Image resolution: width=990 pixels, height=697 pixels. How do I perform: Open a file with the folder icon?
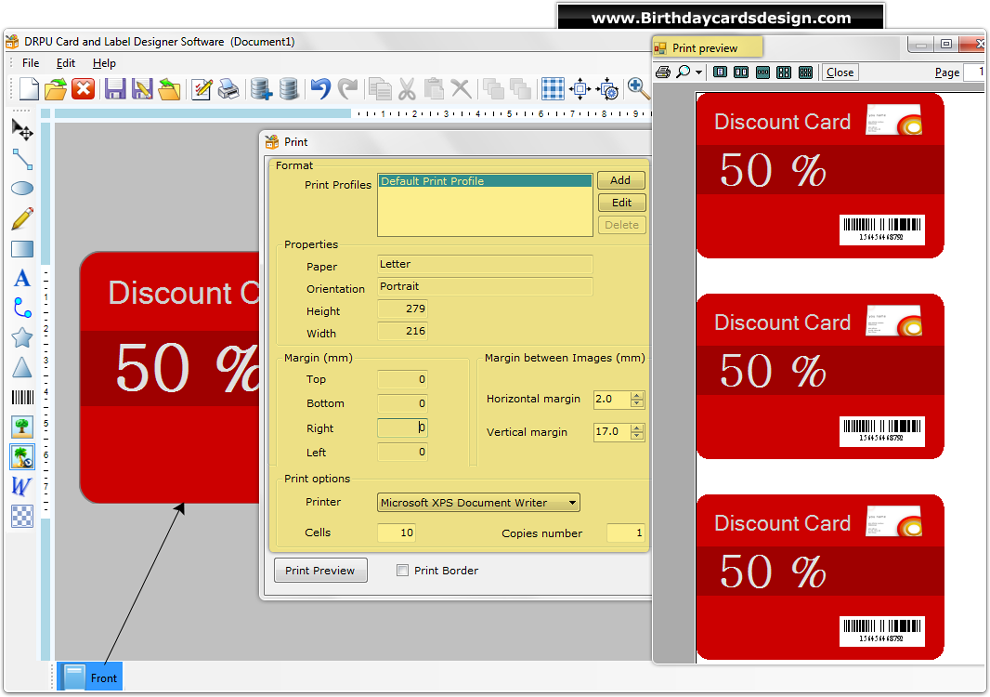click(x=56, y=89)
